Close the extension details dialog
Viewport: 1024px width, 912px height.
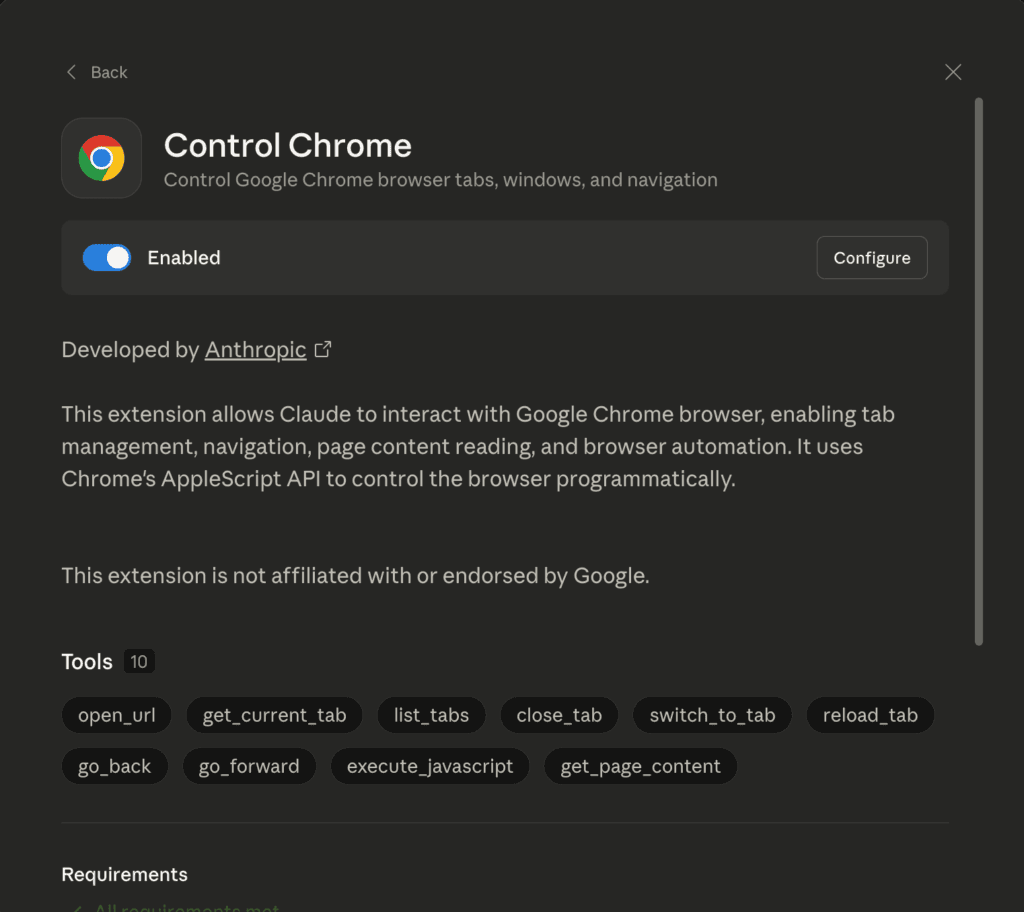click(953, 72)
